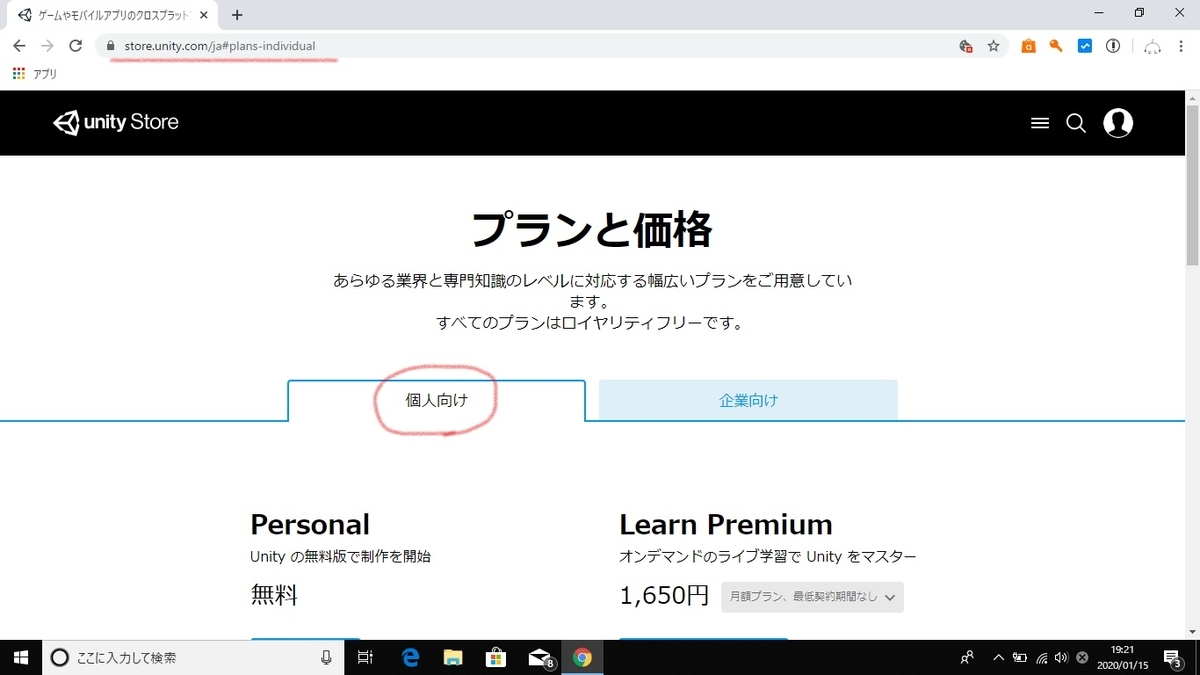Open a new tab with the plus button
This screenshot has width=1200, height=675.
tap(237, 15)
